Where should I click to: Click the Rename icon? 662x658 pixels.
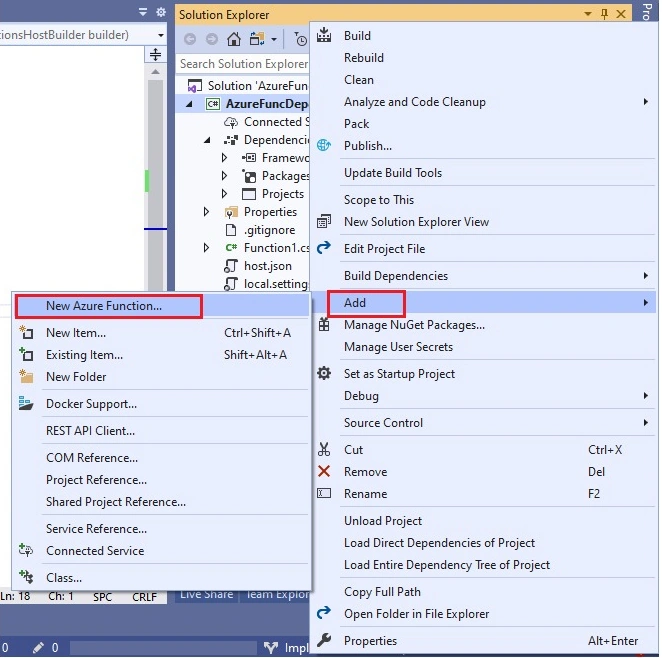coord(324,493)
